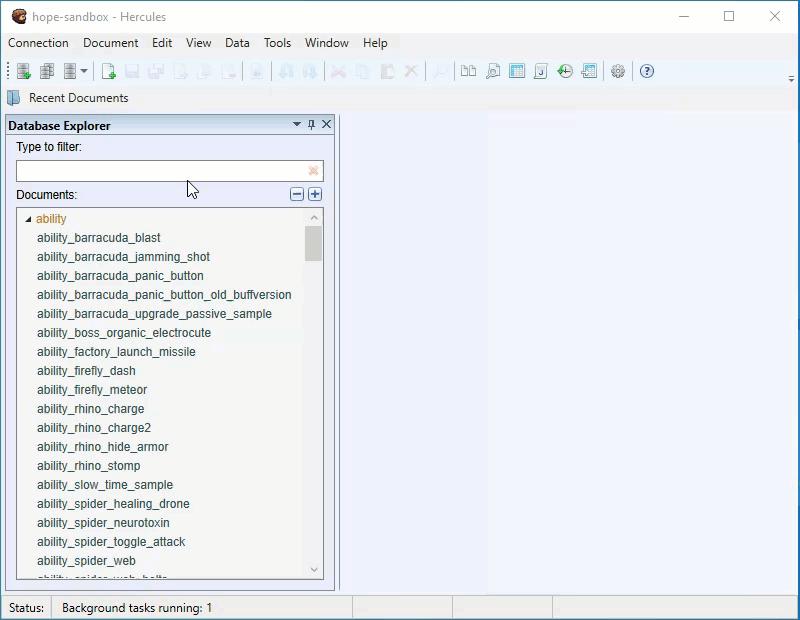Image resolution: width=800 pixels, height=620 pixels.
Task: Open the Recent Documents list
Action: tap(79, 98)
